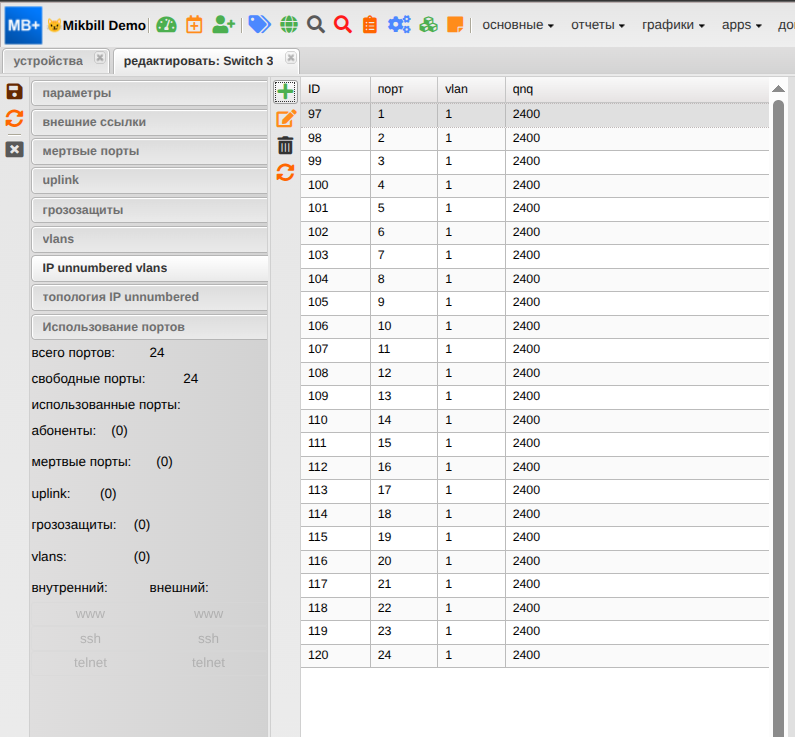
Task: Open the orange clipboard icon
Action: coord(370,24)
